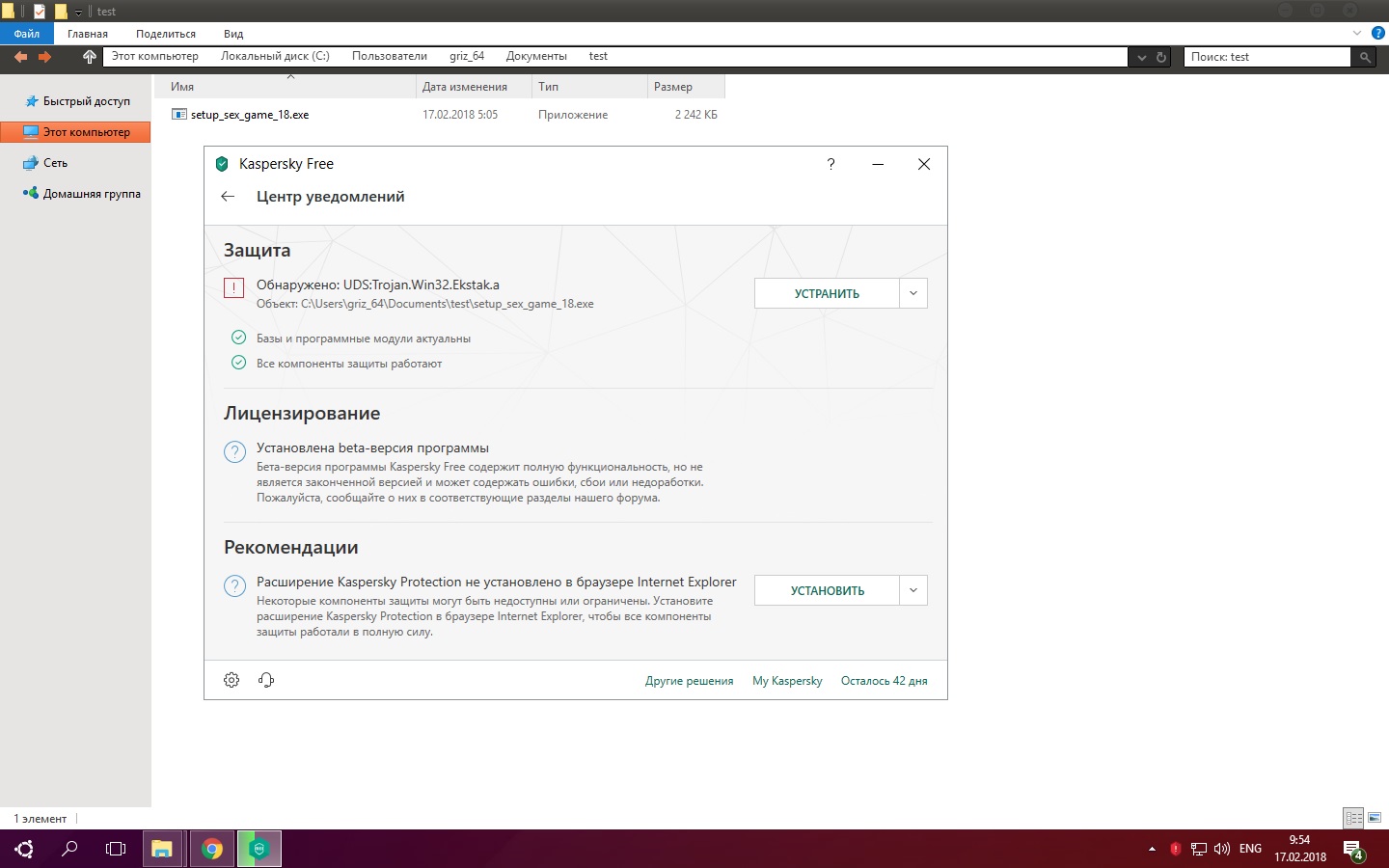Viewport: 1389px width, 868px height.
Task: Expand the Устранить action dropdown
Action: click(x=913, y=293)
